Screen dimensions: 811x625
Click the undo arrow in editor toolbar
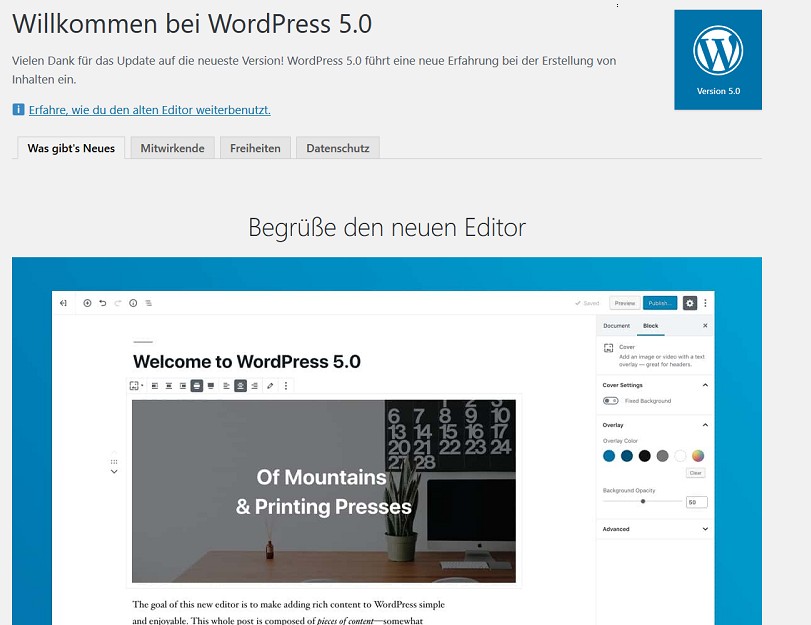coord(102,303)
